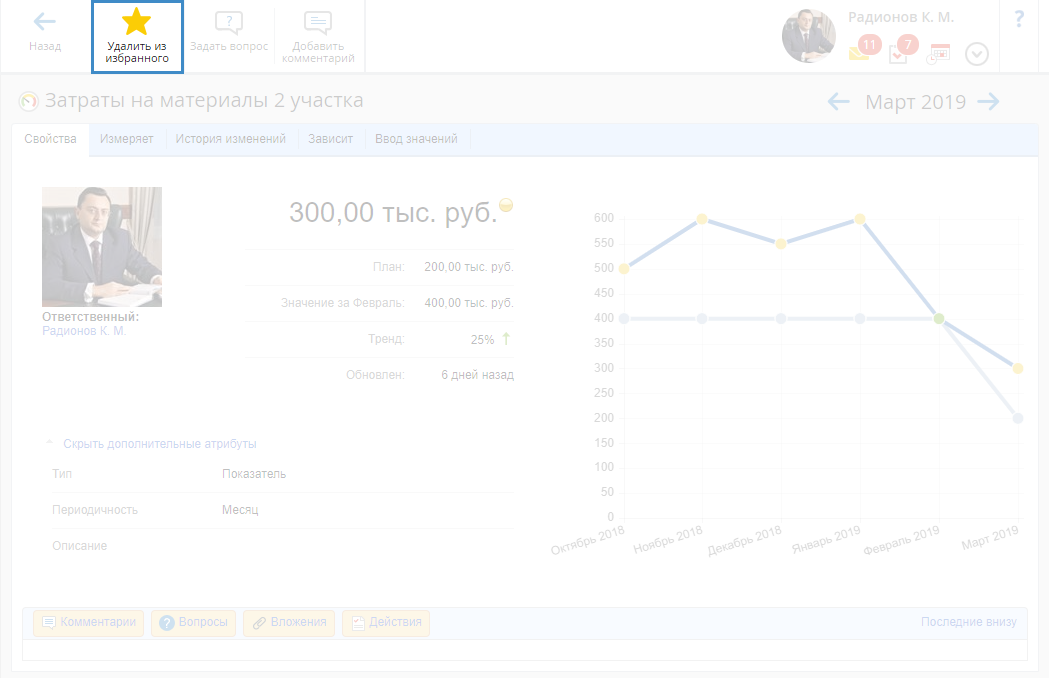This screenshot has height=678, width=1049.
Task: Open the mail envelope with 11 notifications
Action: pos(859,53)
